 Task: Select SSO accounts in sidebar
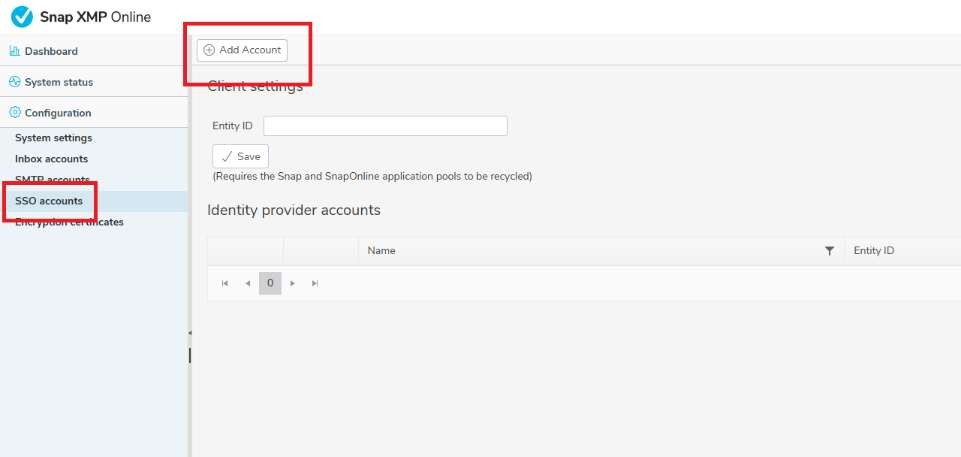pos(49,201)
